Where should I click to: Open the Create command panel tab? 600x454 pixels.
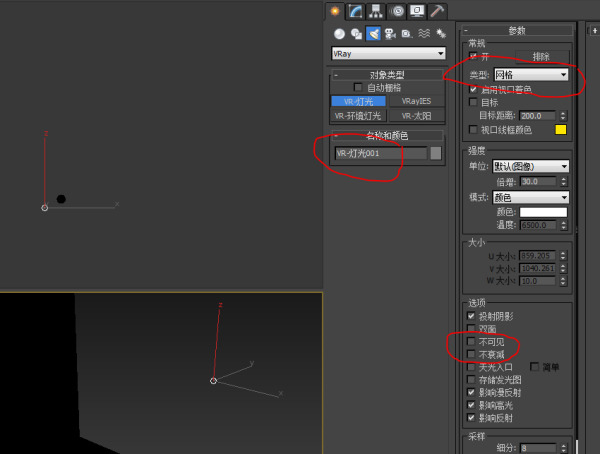(335, 11)
